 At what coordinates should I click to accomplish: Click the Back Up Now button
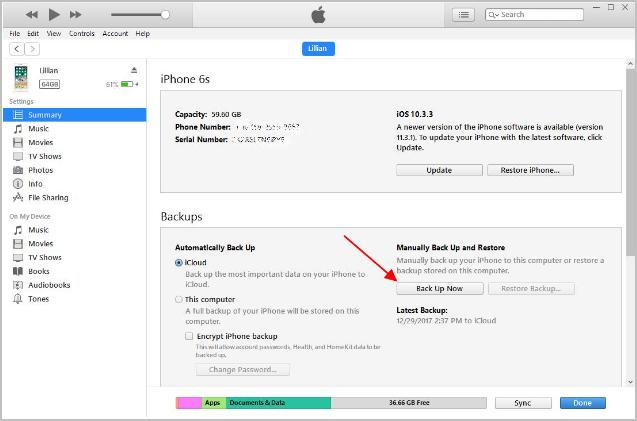440,289
